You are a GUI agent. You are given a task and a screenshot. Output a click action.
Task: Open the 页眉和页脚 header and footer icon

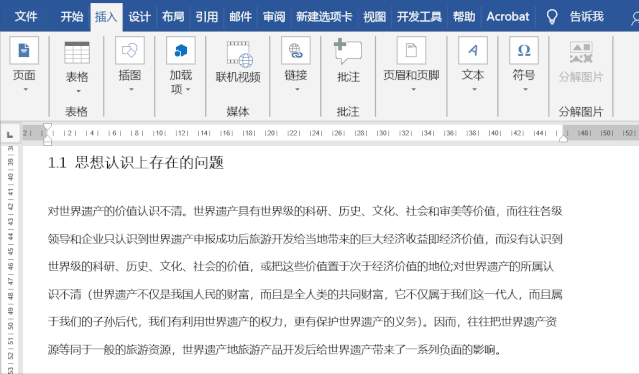[411, 51]
